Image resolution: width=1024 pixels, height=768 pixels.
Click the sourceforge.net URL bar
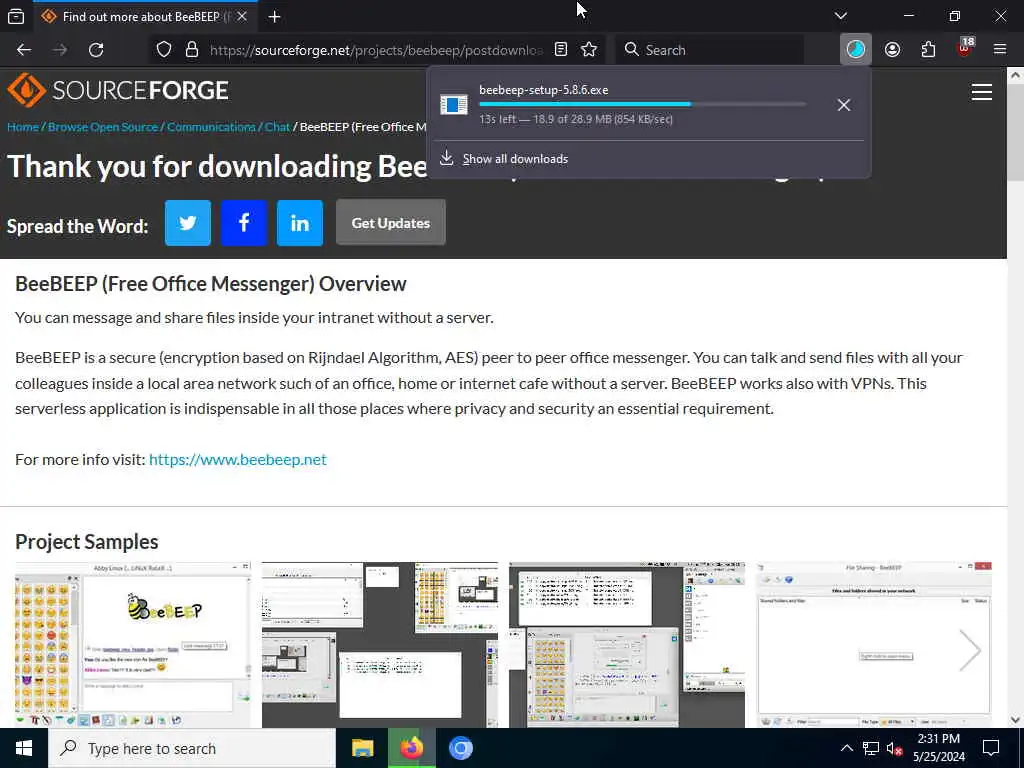tap(376, 50)
